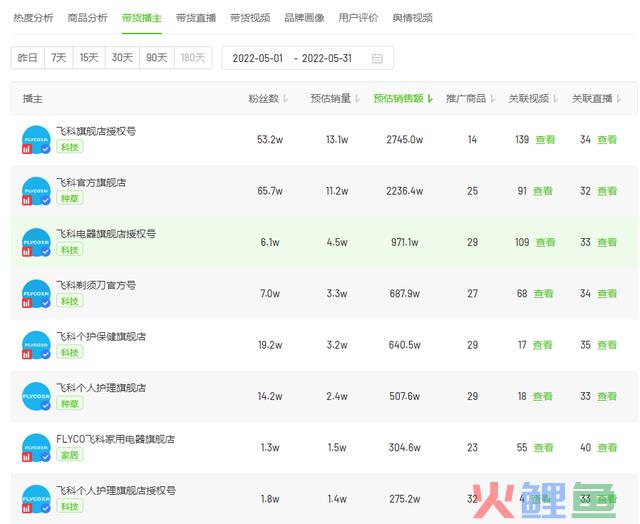Viewport: 640px width, 524px height.
Task: View 32 related livestreams of 飞科官方旗舰店
Action: 607,191
